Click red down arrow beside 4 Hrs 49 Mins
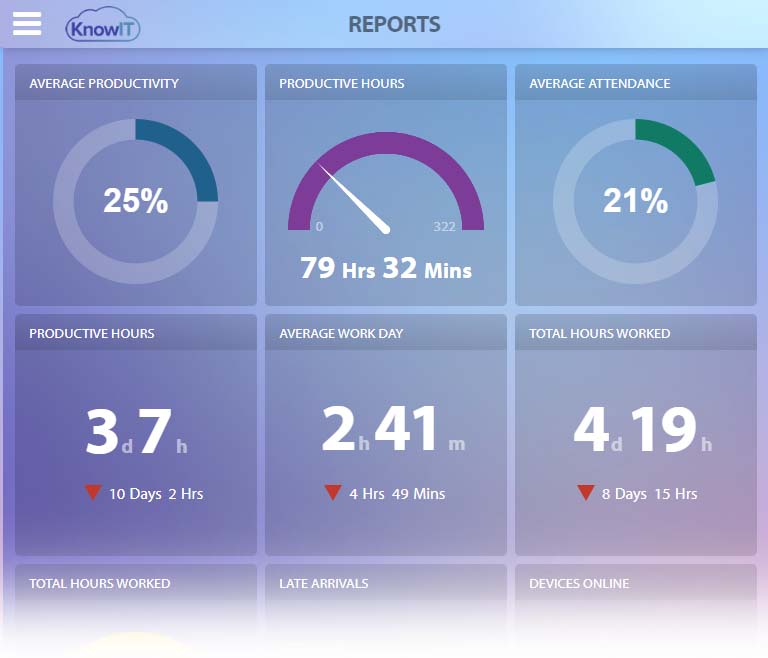Image resolution: width=768 pixels, height=658 pixels. (x=333, y=492)
